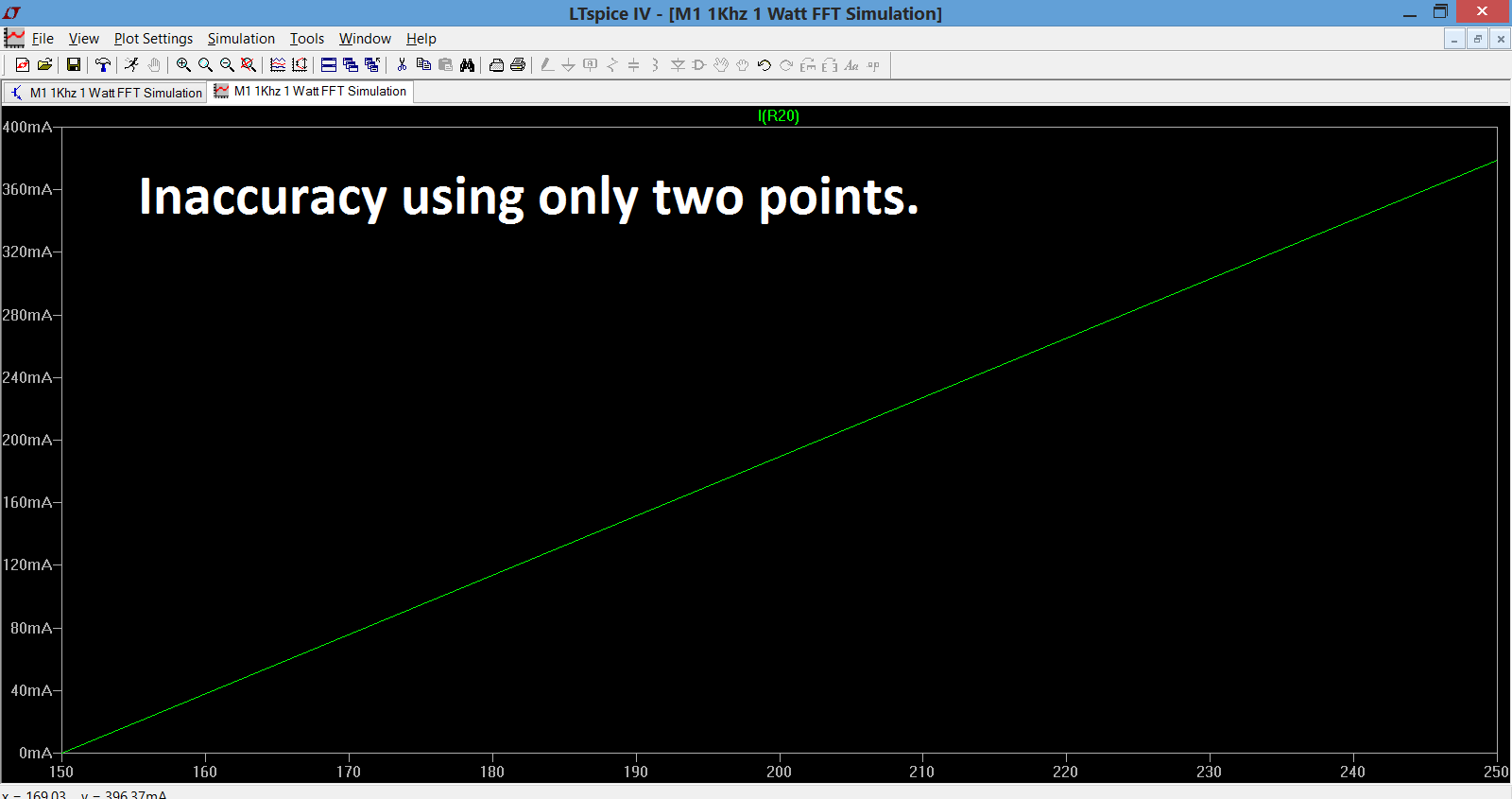Click the 400mA vertical axis label
This screenshot has height=799, width=1512.
click(27, 127)
